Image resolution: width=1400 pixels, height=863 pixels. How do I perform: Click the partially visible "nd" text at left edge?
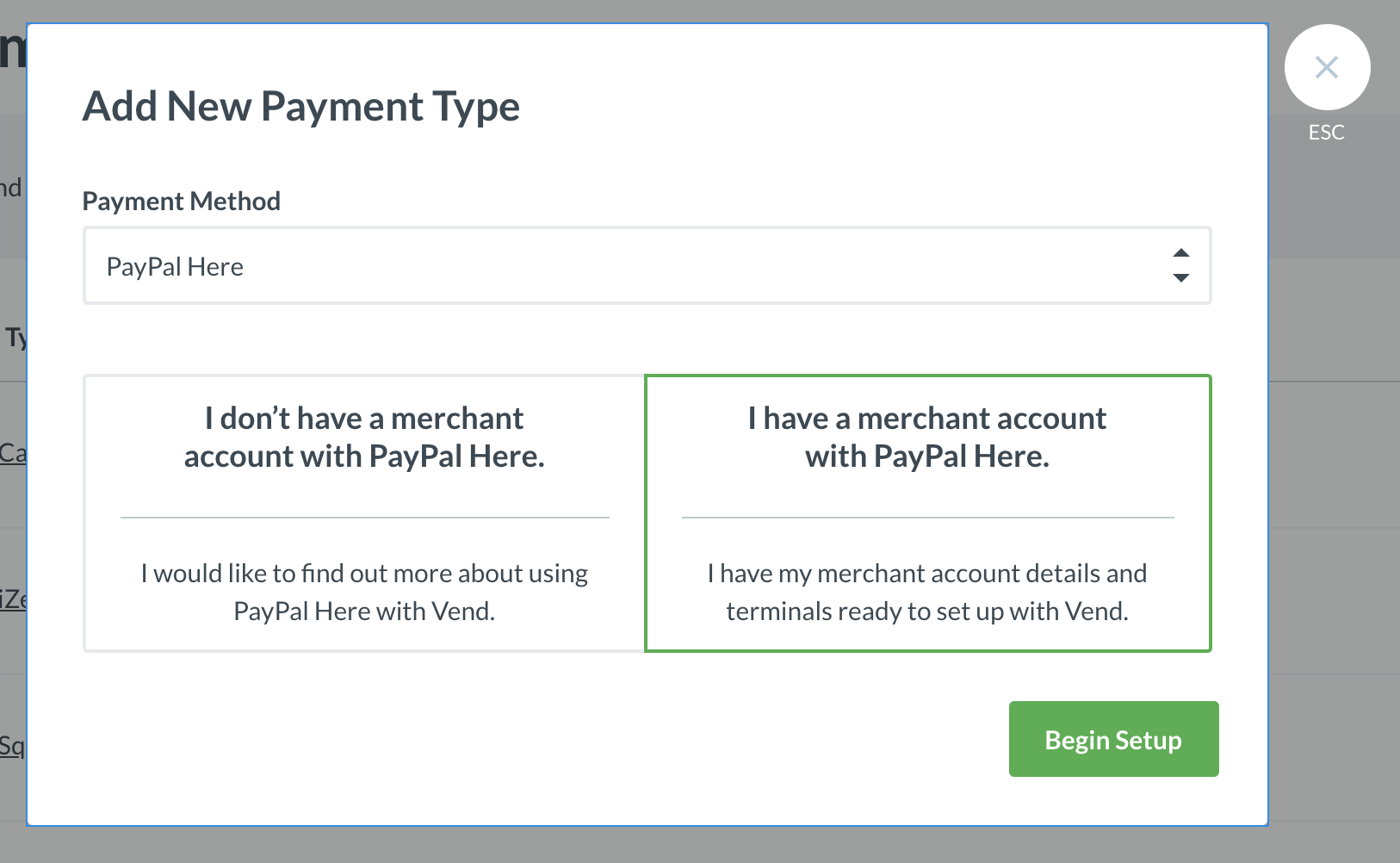[x=11, y=188]
